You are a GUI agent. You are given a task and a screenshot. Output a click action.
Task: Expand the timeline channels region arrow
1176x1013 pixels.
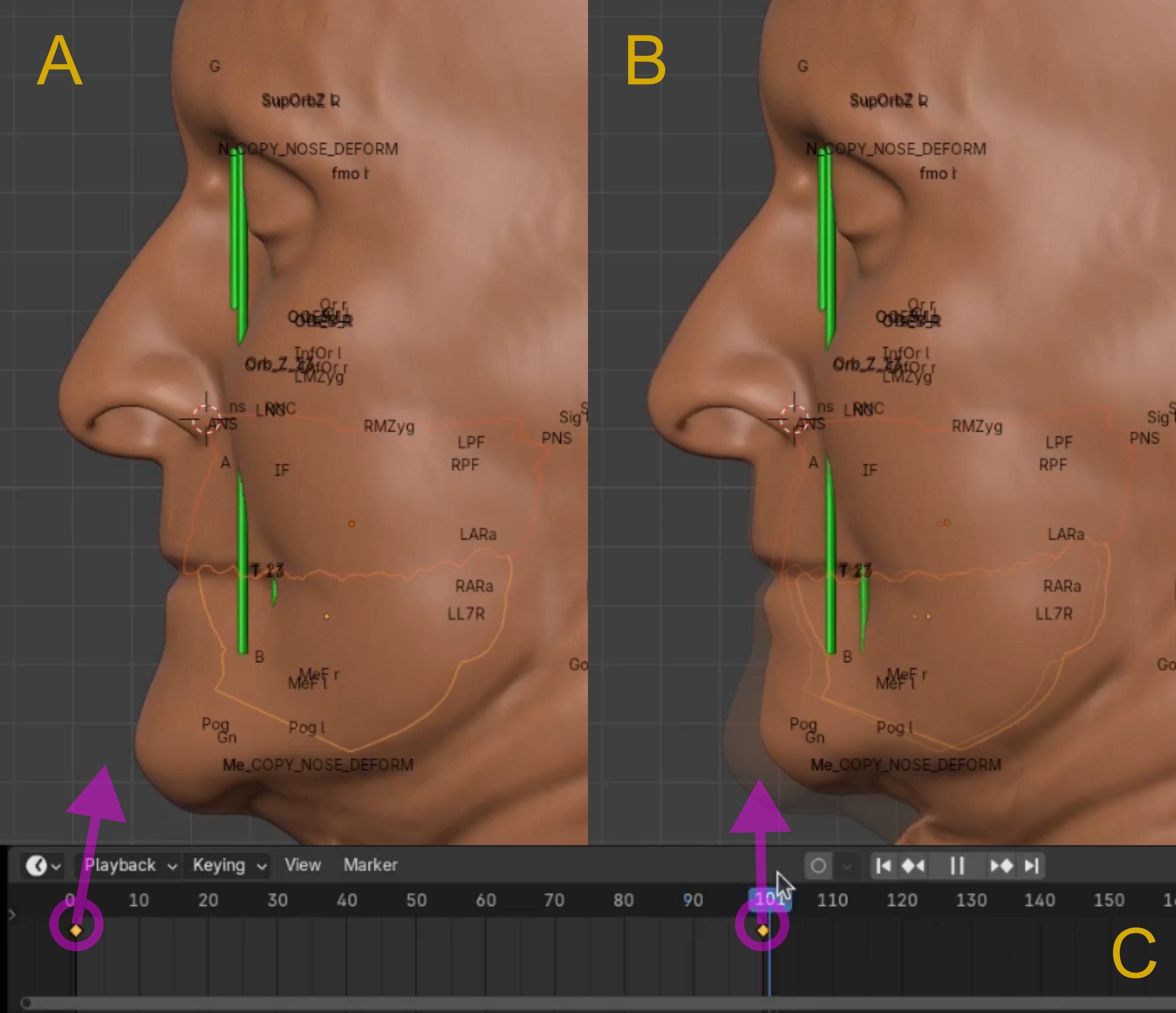click(12, 914)
